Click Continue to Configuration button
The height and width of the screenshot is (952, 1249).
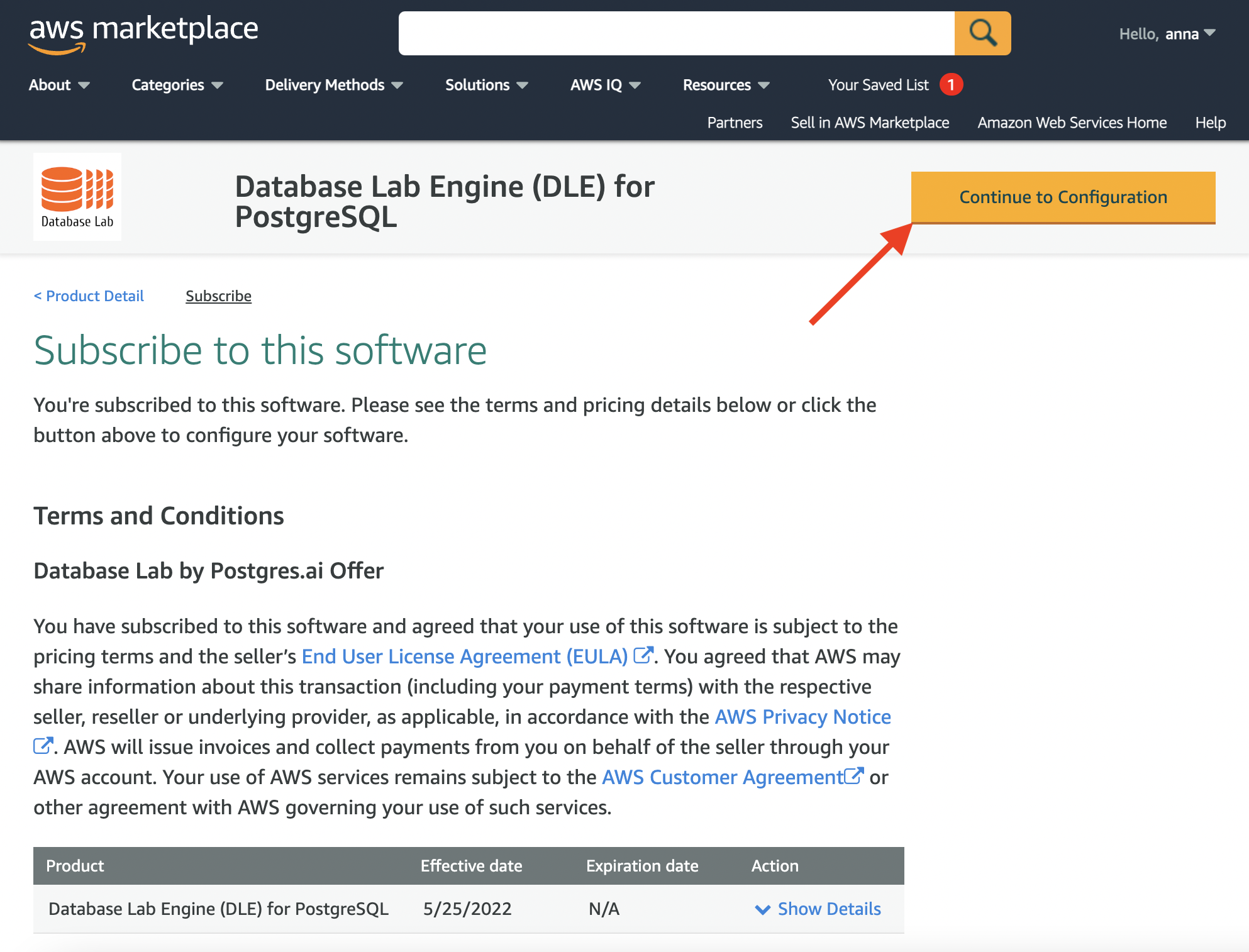coord(1063,197)
